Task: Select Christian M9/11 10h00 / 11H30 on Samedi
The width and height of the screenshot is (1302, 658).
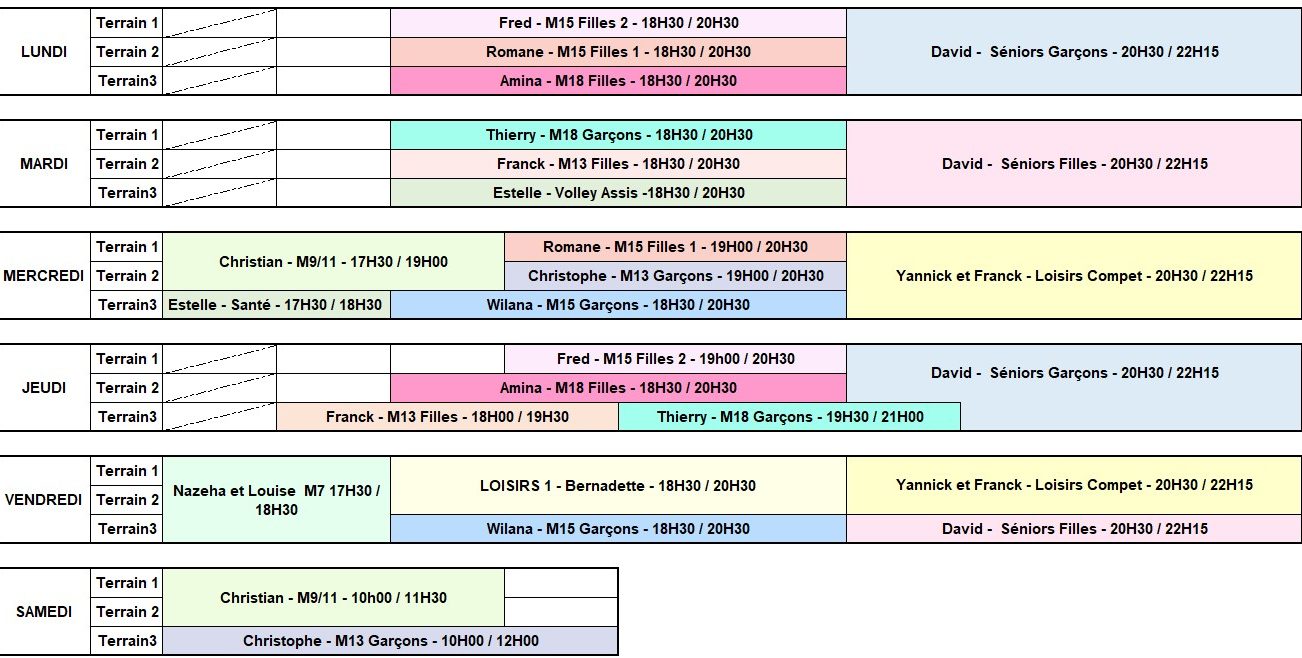Action: (x=333, y=598)
